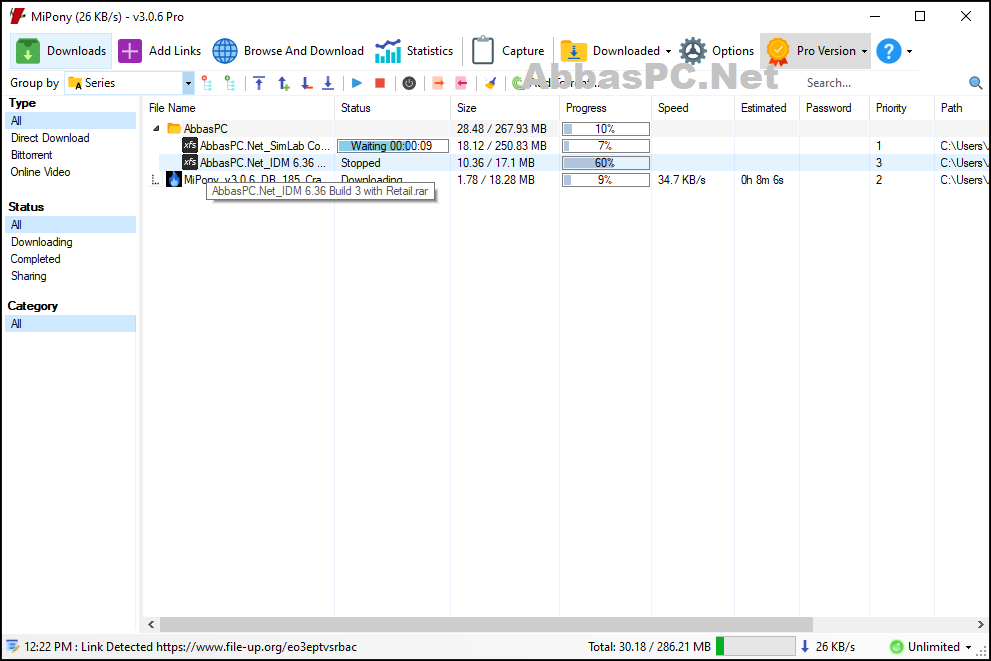Click in the Search field
This screenshot has height=661, width=991.
tap(884, 83)
